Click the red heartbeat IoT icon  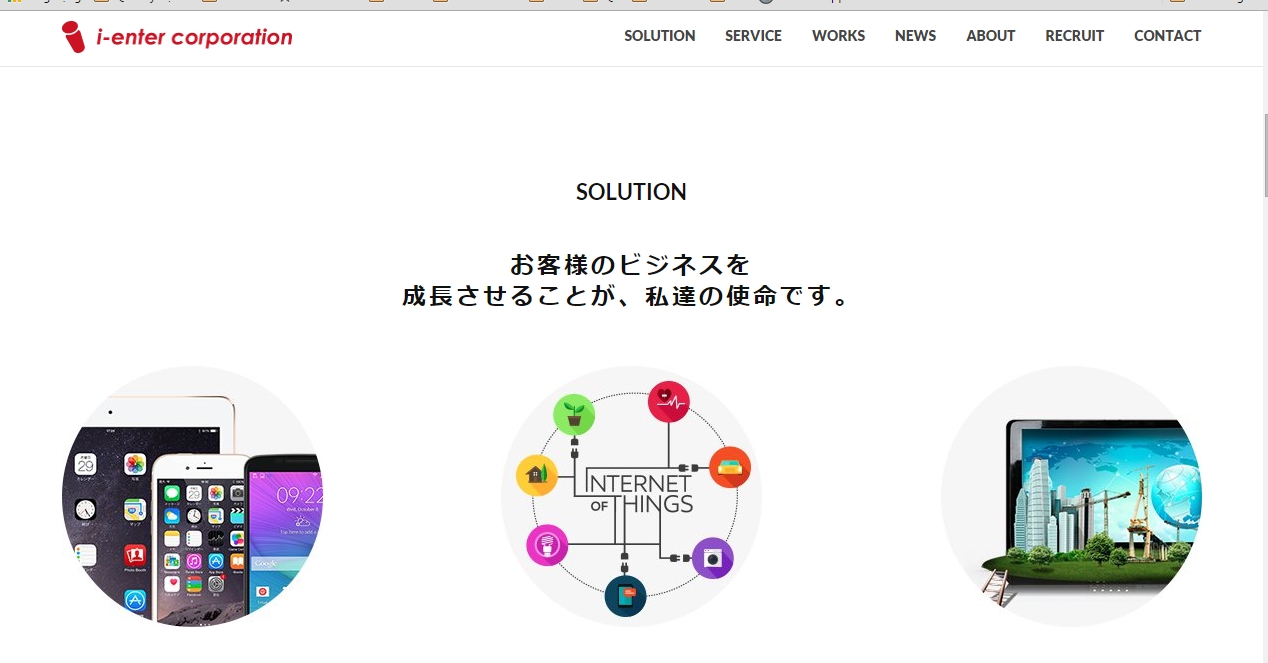669,402
